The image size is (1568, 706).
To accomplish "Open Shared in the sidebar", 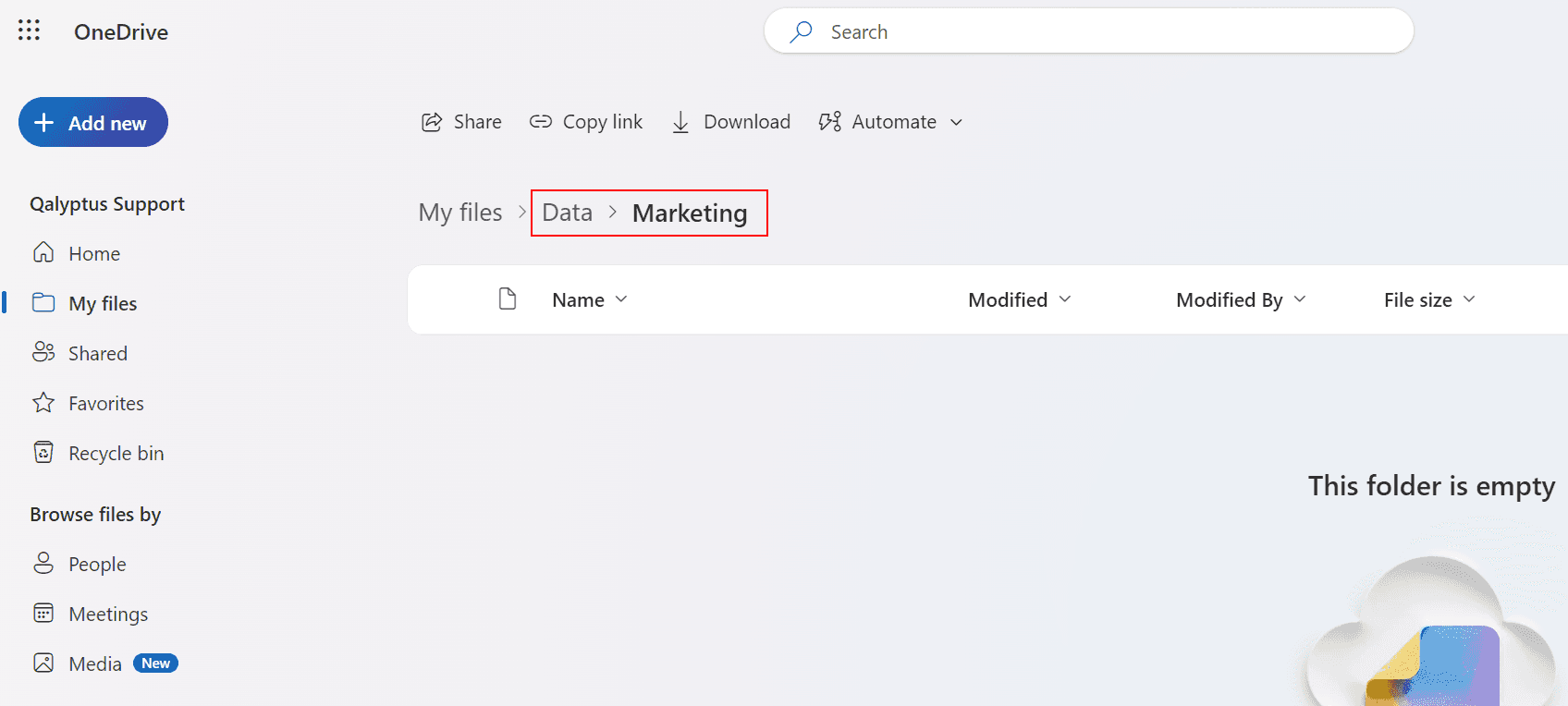I will [80, 353].
